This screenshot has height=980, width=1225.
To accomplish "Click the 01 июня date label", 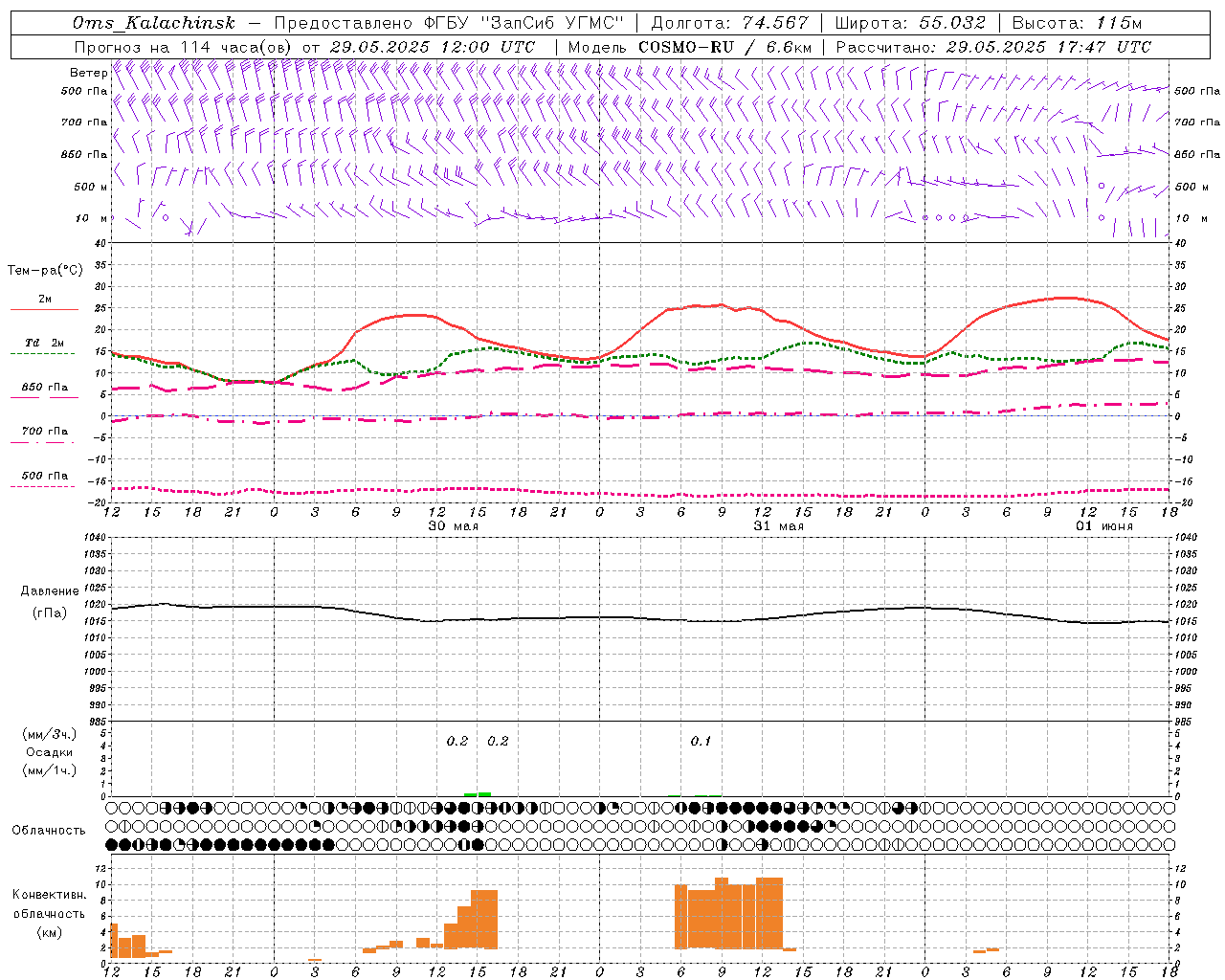I will (1104, 526).
